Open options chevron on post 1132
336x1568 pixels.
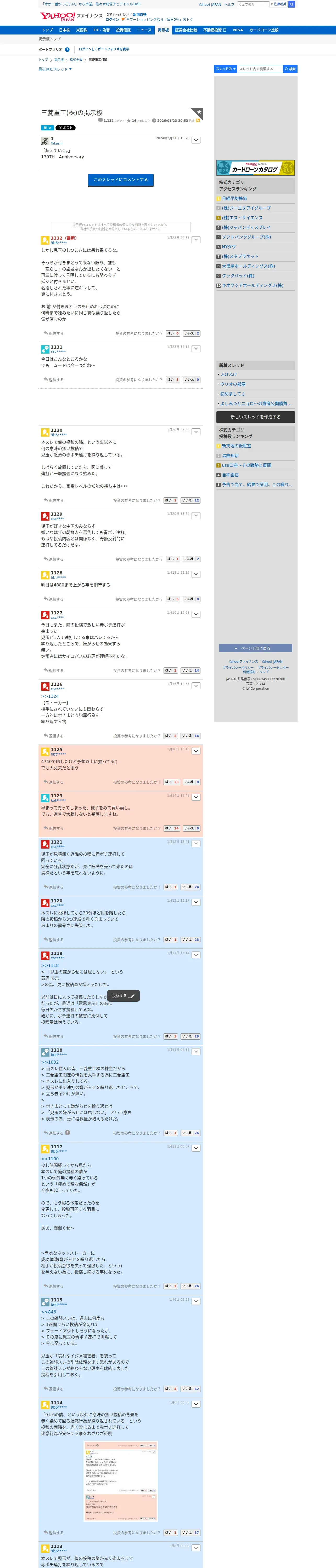pyautogui.click(x=196, y=240)
